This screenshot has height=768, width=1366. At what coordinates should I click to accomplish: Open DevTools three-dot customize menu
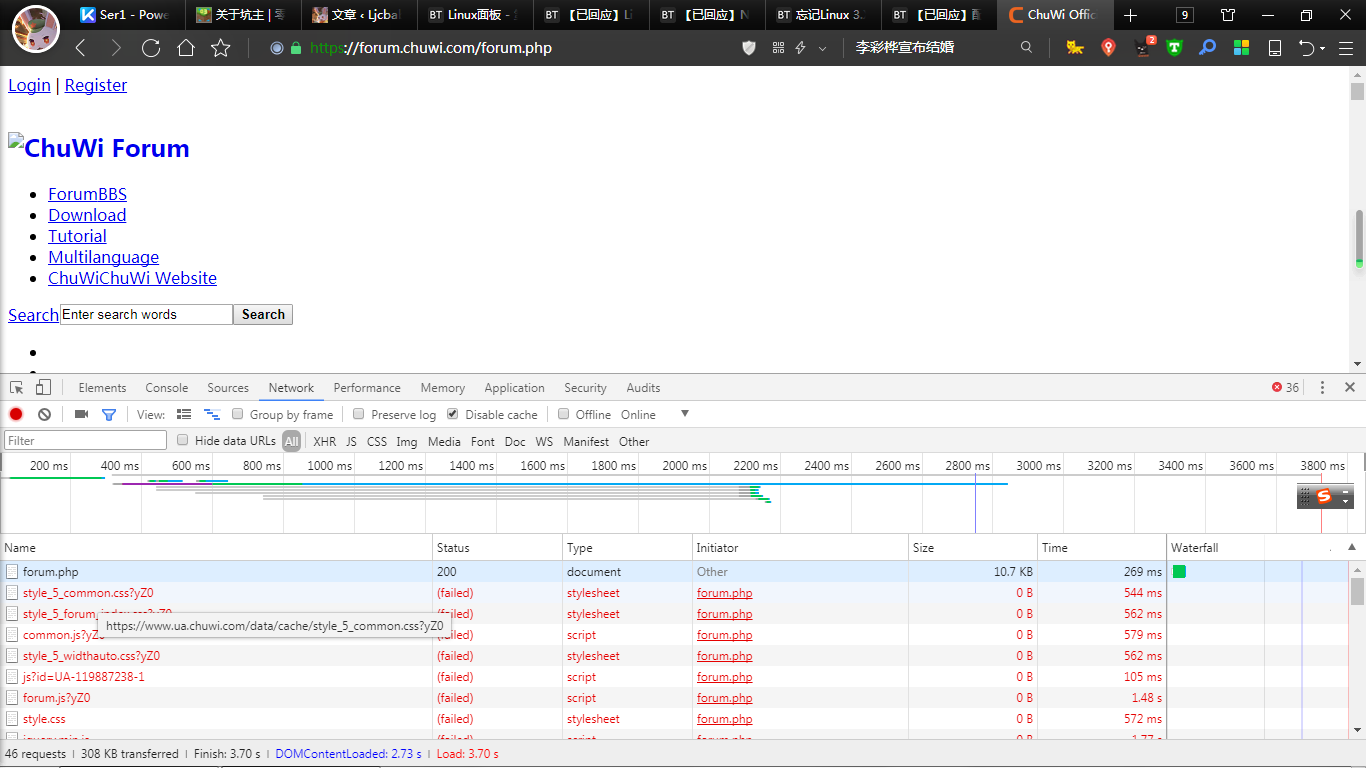tap(1322, 387)
